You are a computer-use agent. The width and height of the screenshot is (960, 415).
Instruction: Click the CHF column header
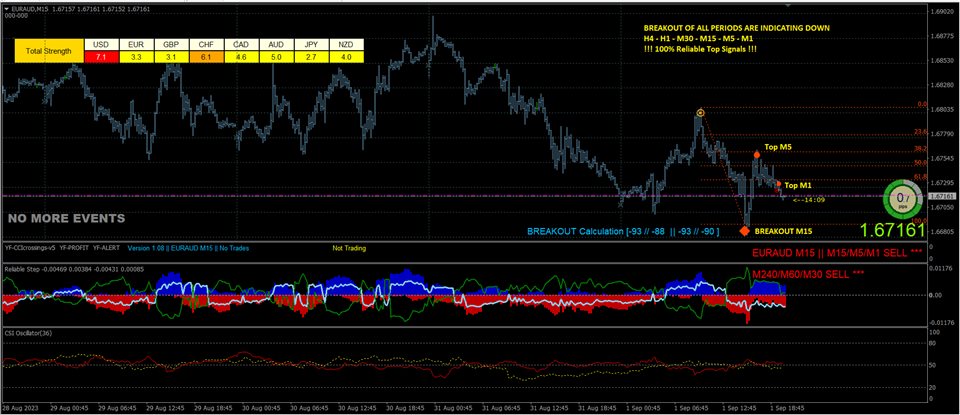click(x=206, y=45)
